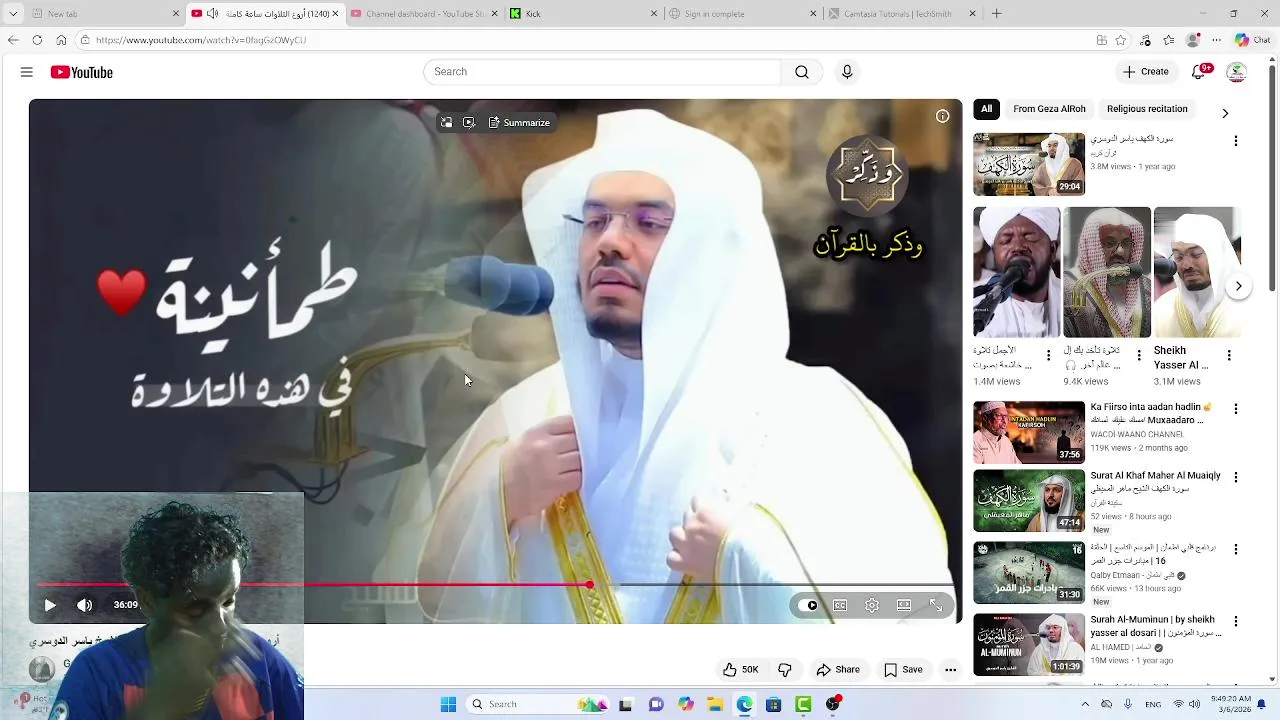Click the browser address bar URL
Screen dimensions: 1280x720
point(201,40)
